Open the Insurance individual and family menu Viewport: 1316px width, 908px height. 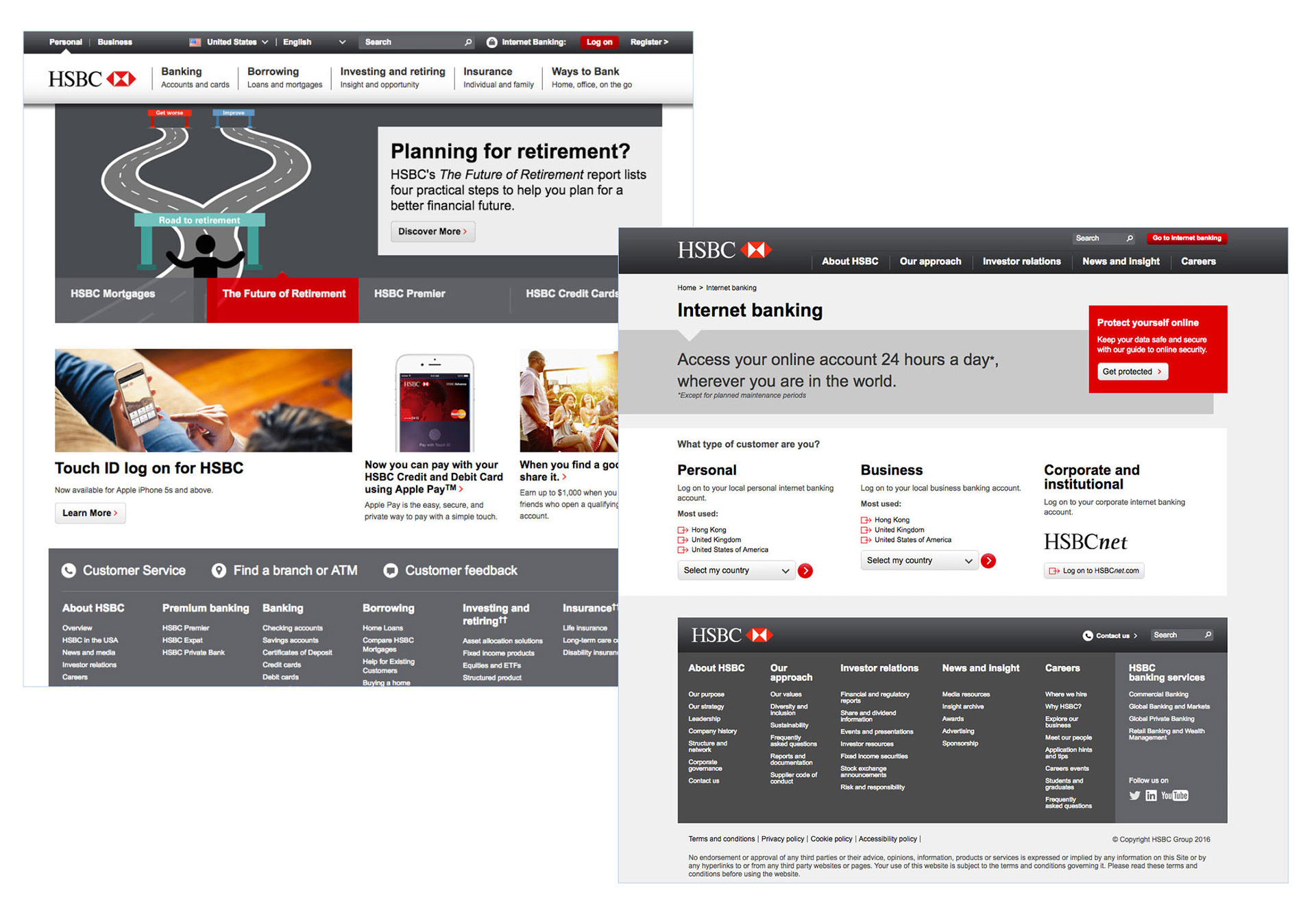[498, 77]
